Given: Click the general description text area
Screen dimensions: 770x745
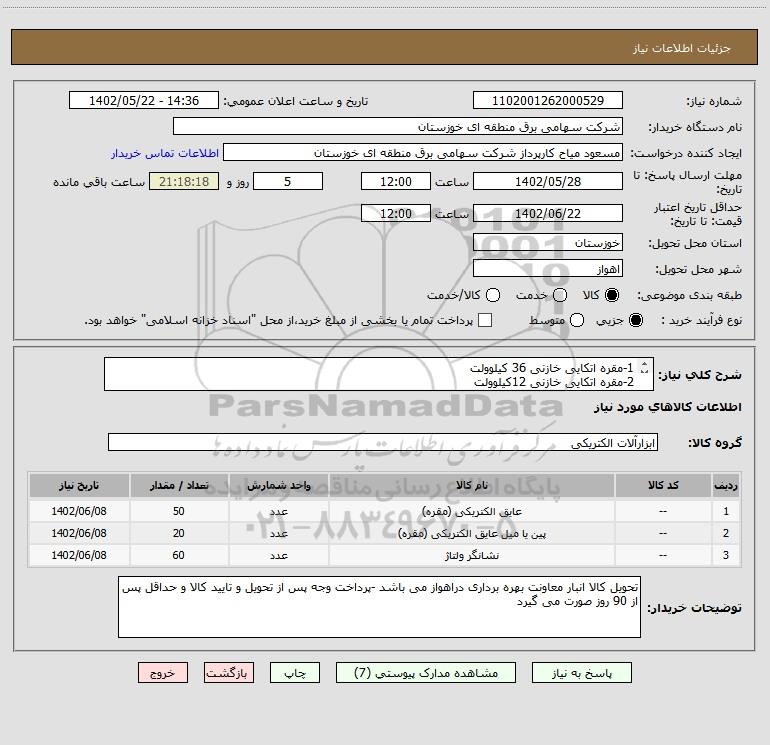Looking at the screenshot, I should (x=379, y=374).
